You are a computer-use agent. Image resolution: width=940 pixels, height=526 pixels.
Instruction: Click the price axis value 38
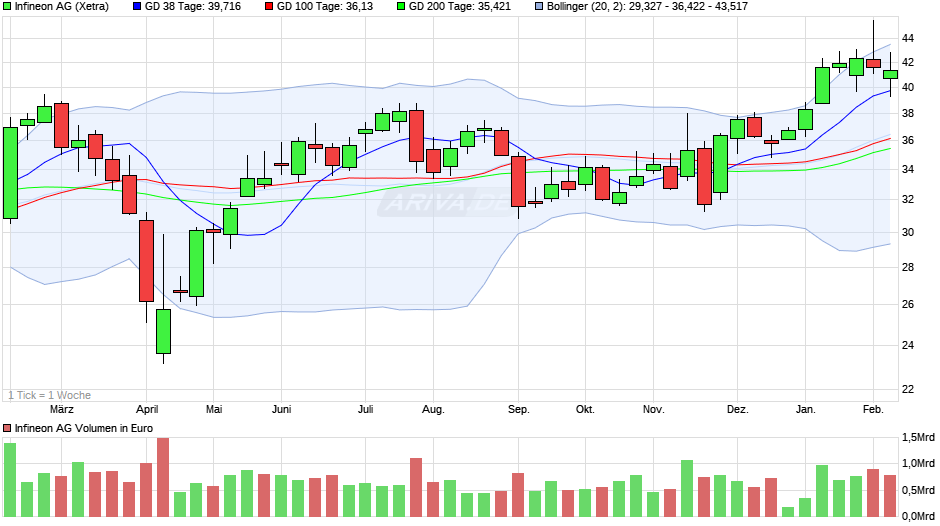tap(908, 113)
